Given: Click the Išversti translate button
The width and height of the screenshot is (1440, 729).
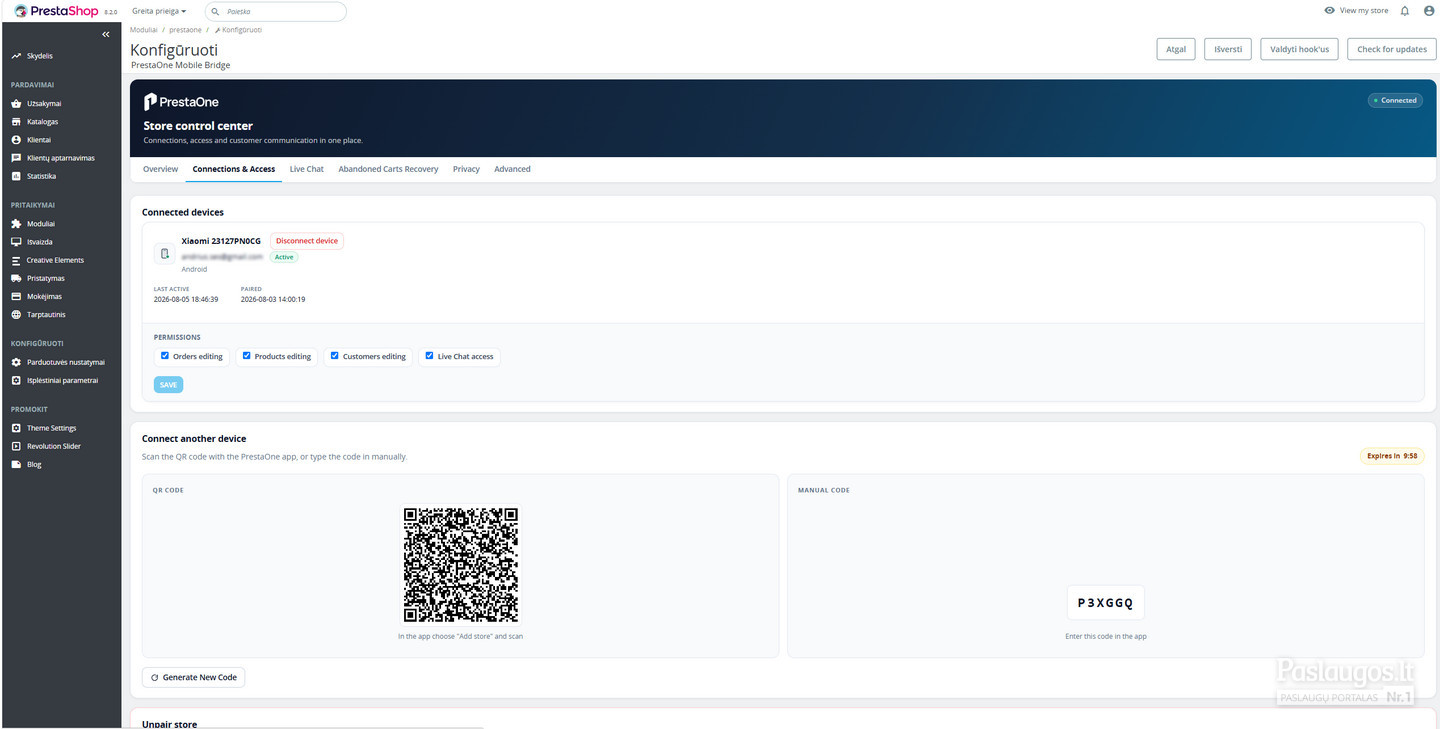Looking at the screenshot, I should pos(1228,49).
